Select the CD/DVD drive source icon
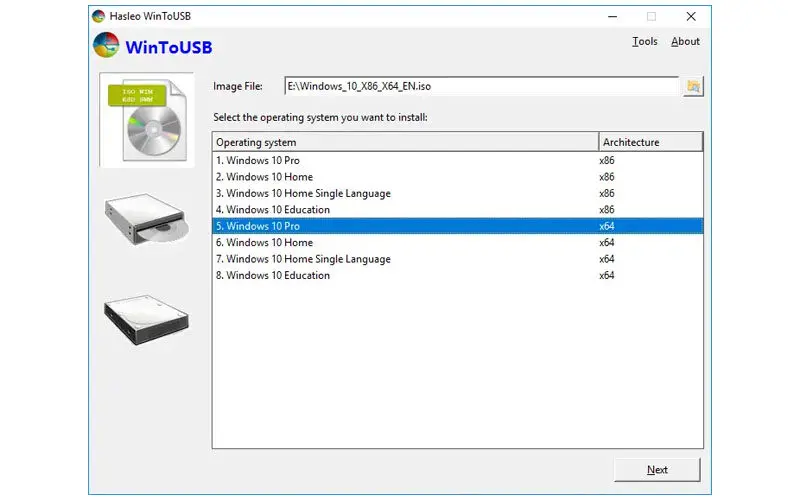The height and width of the screenshot is (500, 800). [x=147, y=219]
